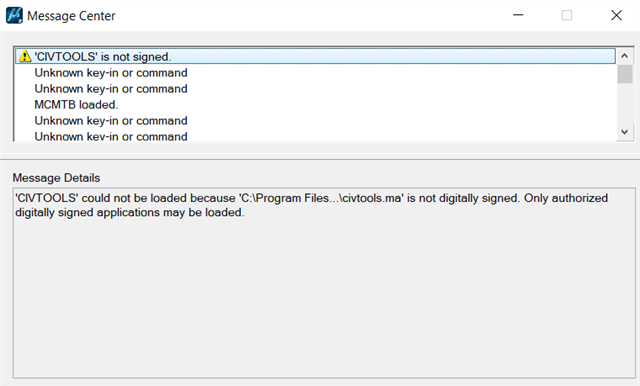Select the Unknown key-in row directly above MCMTB loaded
This screenshot has height=386, width=640.
click(316, 89)
